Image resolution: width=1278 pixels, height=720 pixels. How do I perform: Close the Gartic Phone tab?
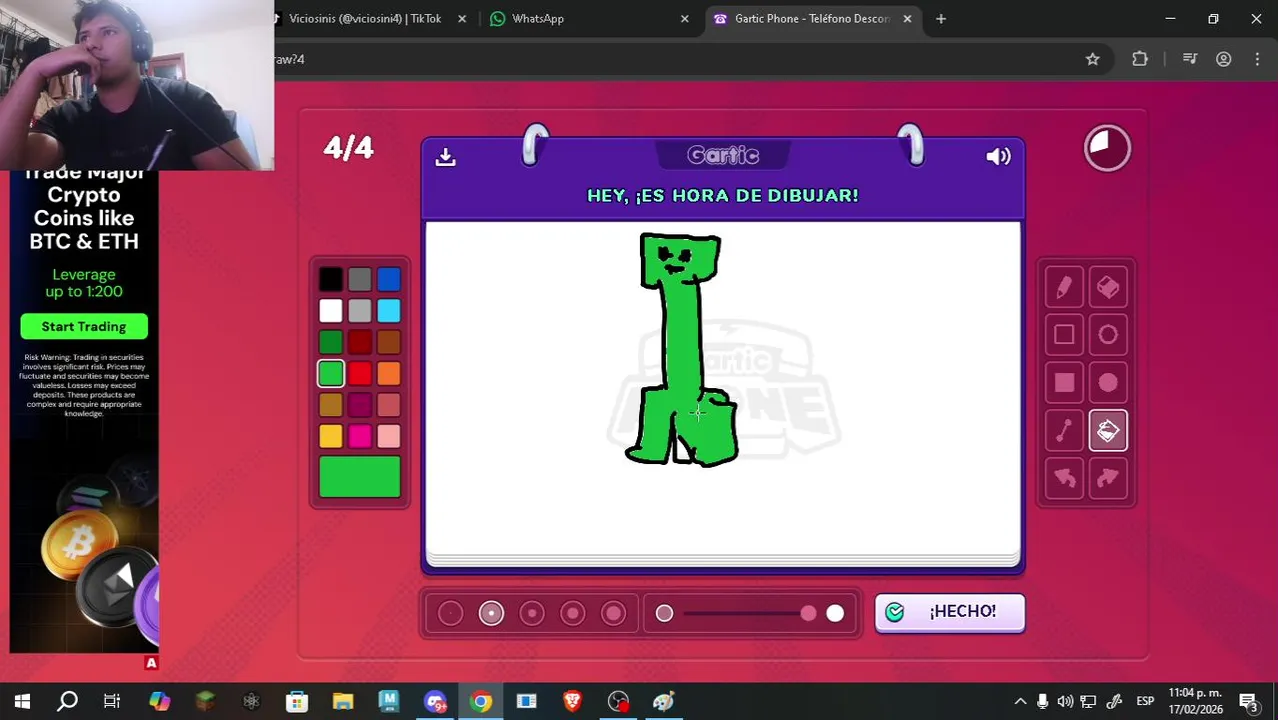pos(907,18)
